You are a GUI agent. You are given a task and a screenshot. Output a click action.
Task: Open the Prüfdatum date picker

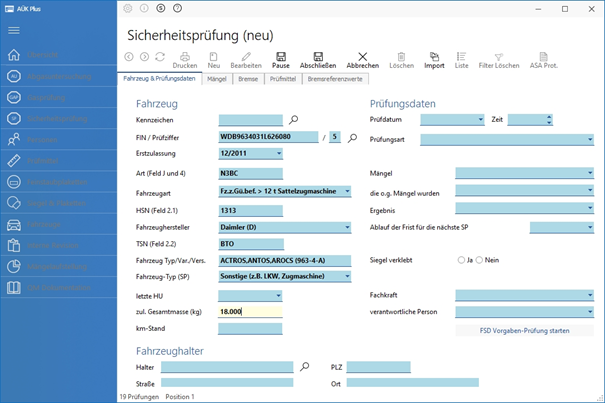coord(480,119)
